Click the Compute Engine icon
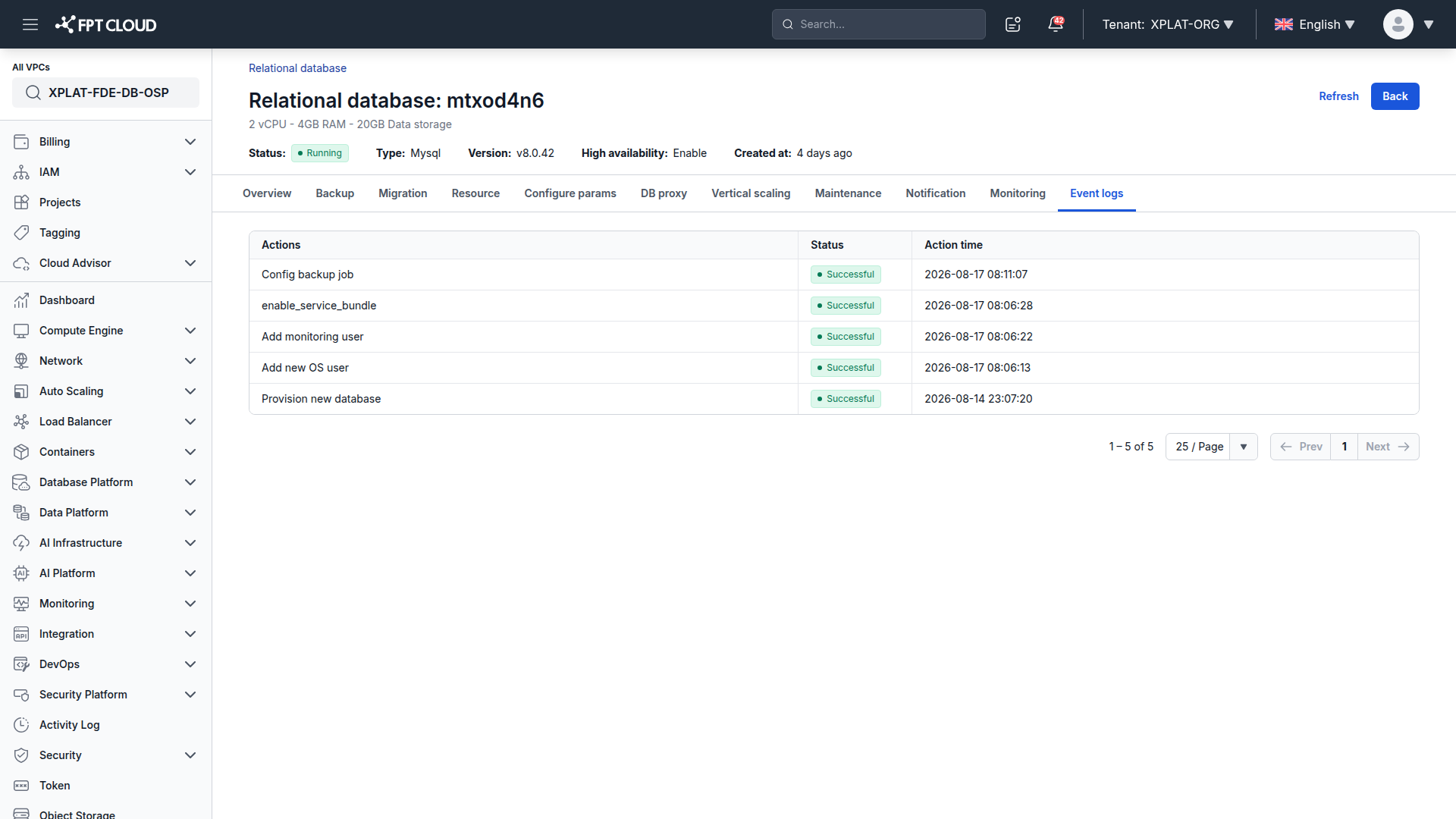Screen dimensions: 1456x819 tap(21, 331)
